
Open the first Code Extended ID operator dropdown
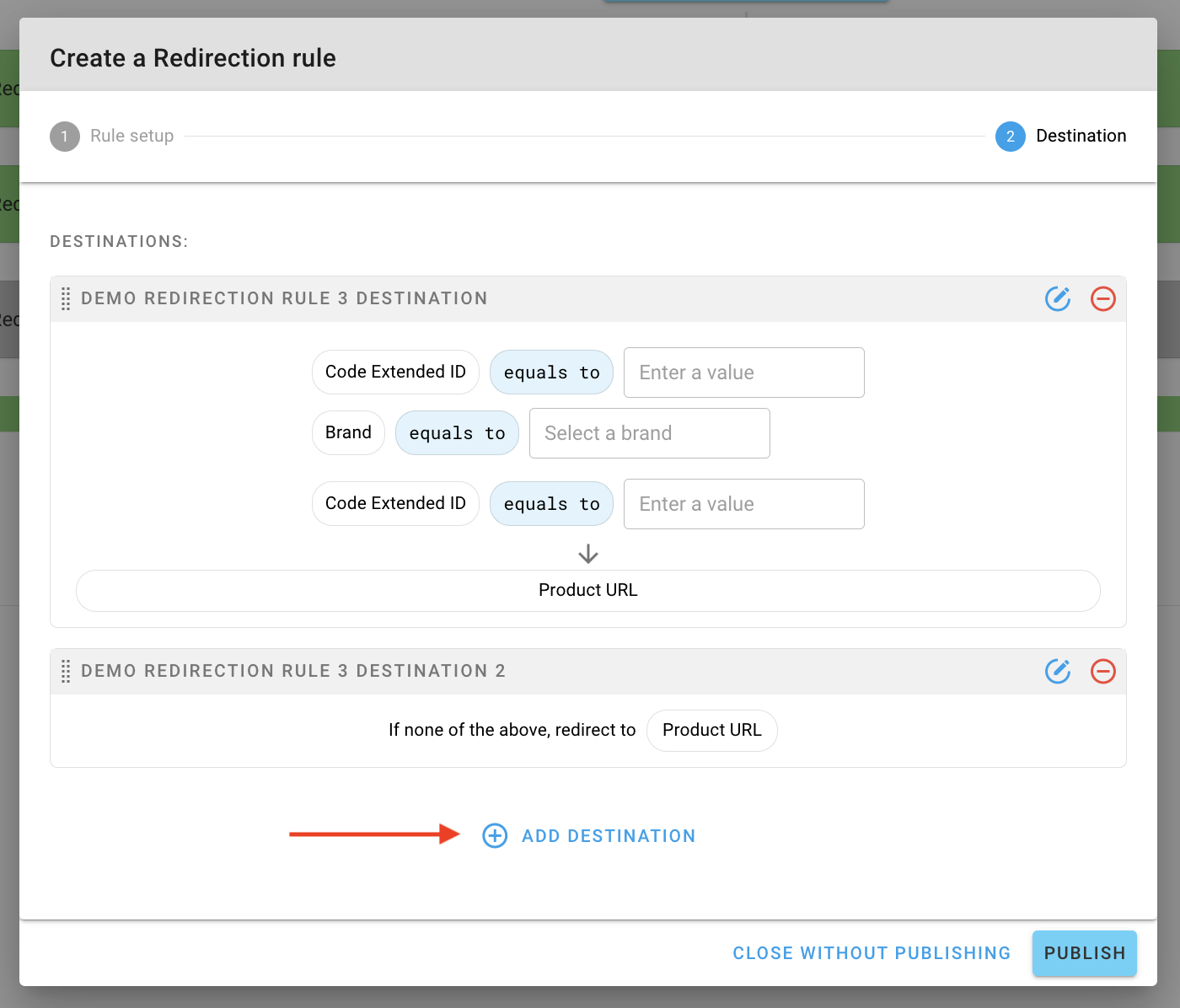[551, 372]
